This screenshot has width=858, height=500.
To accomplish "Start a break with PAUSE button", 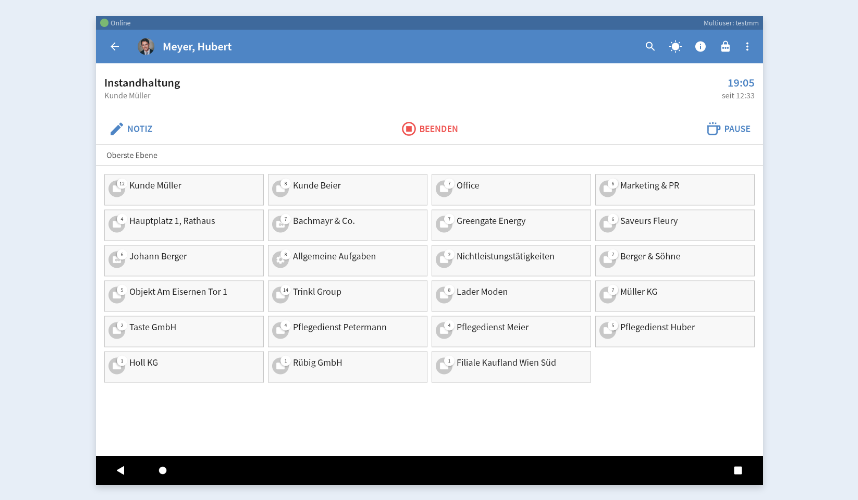I will coord(728,129).
